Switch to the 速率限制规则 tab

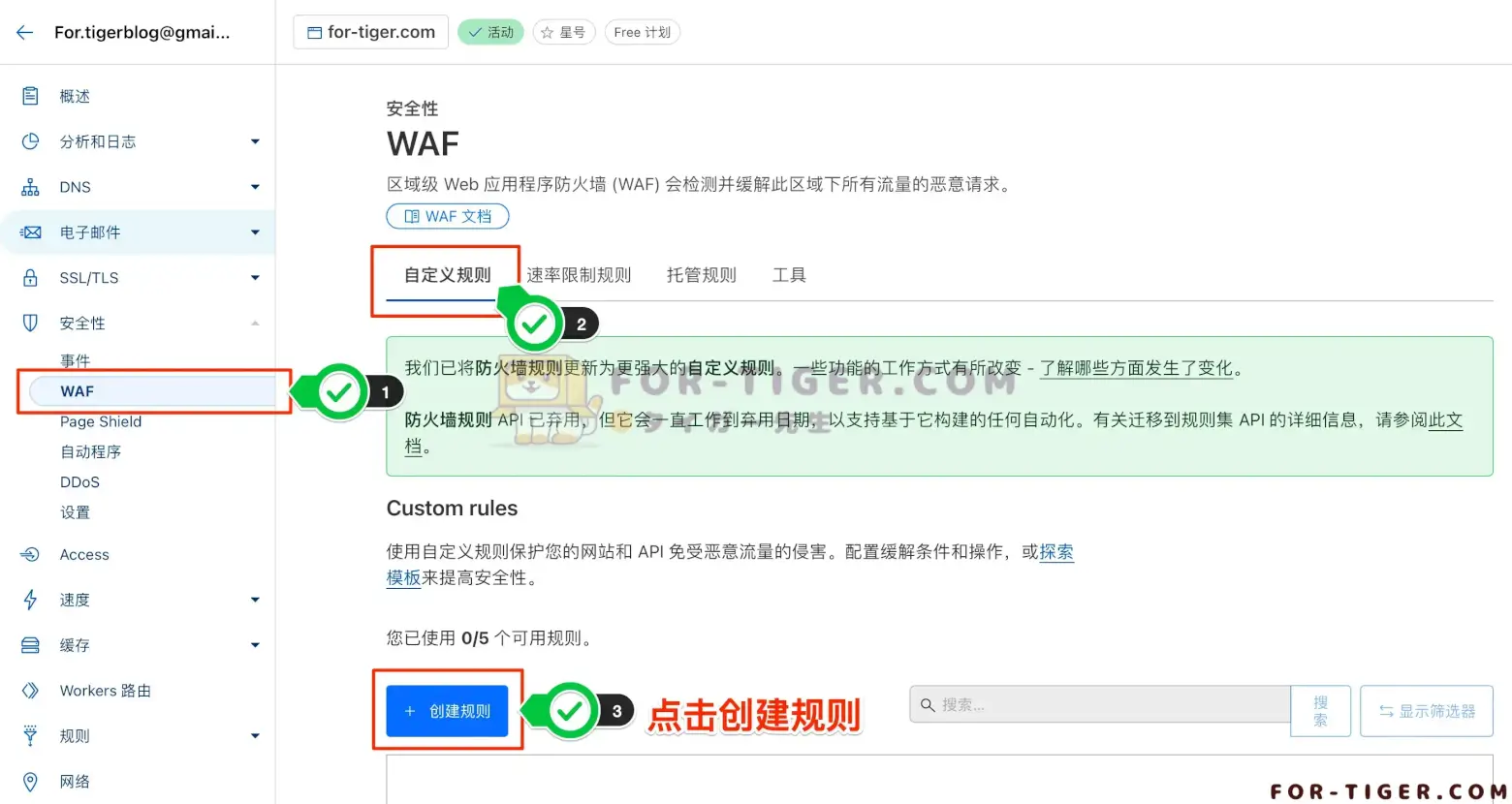click(579, 275)
